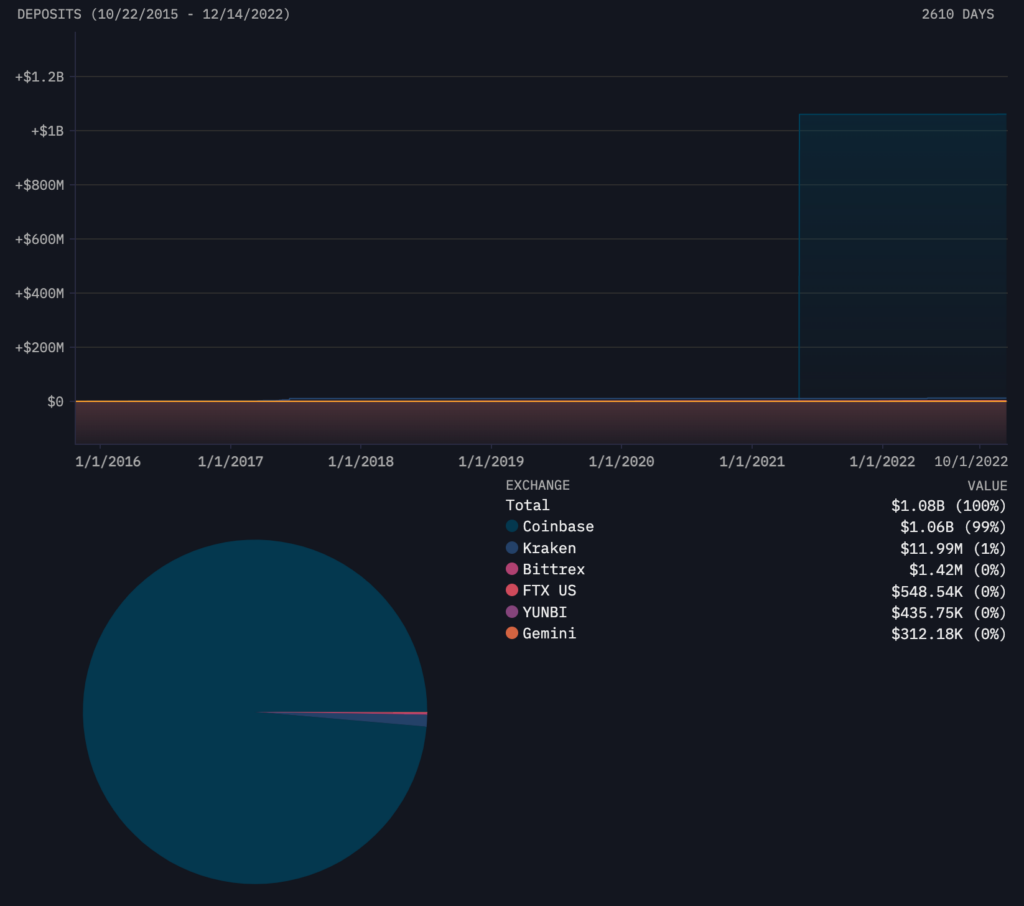1024x906 pixels.
Task: Click the +$1.2B y-axis label
Action: 39,77
